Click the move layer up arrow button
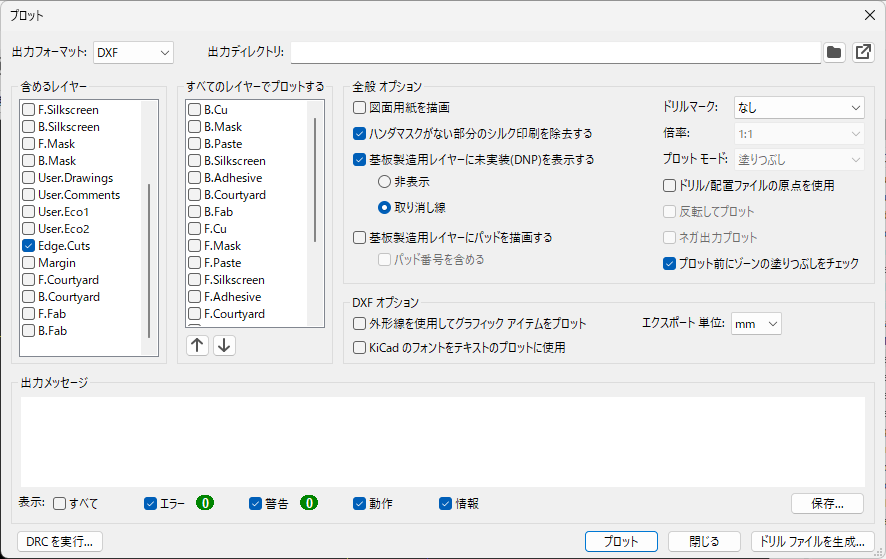The height and width of the screenshot is (559, 886). tap(198, 345)
